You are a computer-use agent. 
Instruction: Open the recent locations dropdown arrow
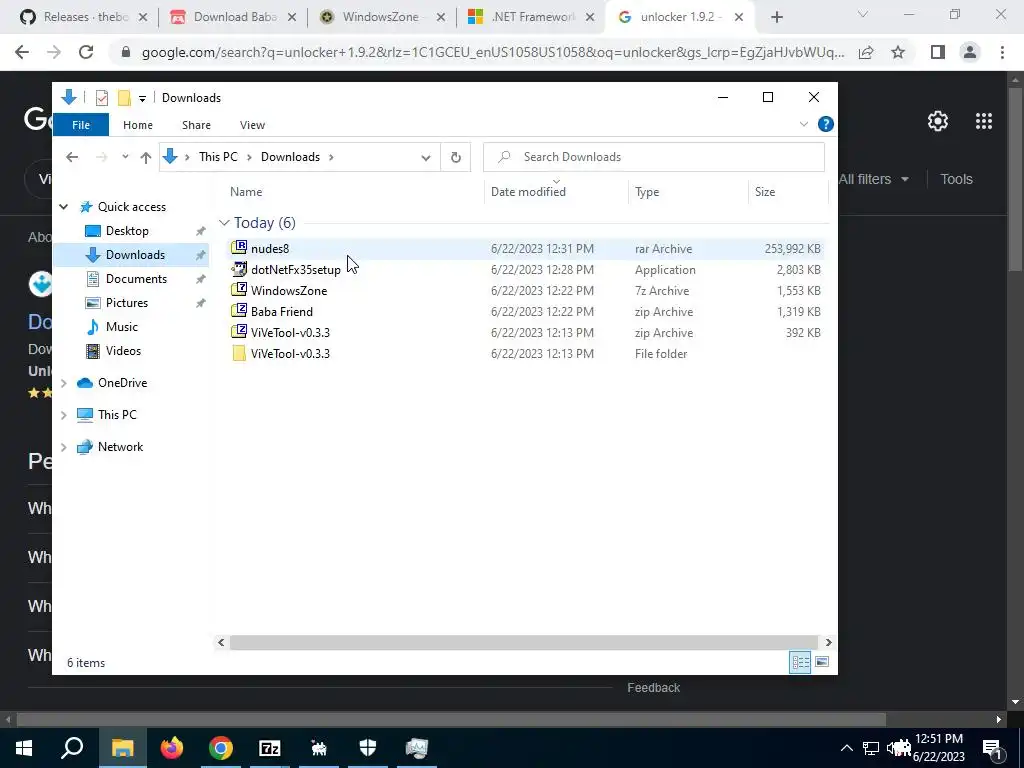tap(125, 157)
